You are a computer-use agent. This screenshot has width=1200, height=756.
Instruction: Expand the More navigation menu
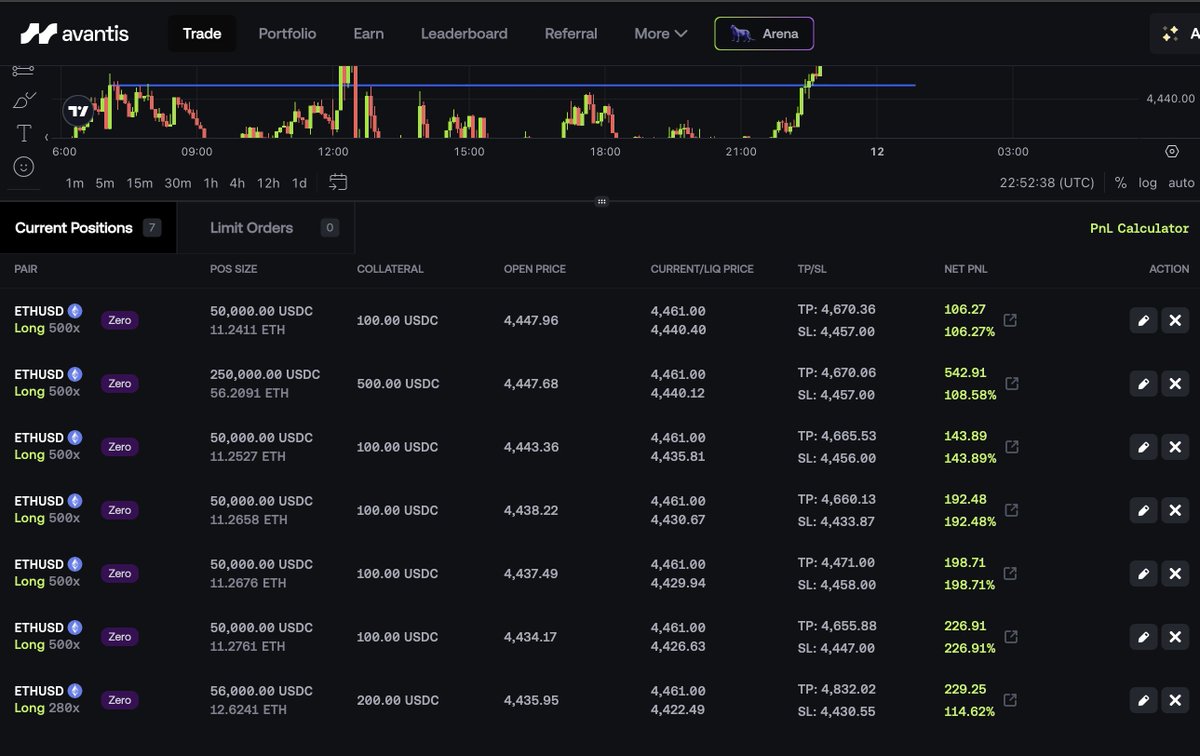[x=659, y=33]
